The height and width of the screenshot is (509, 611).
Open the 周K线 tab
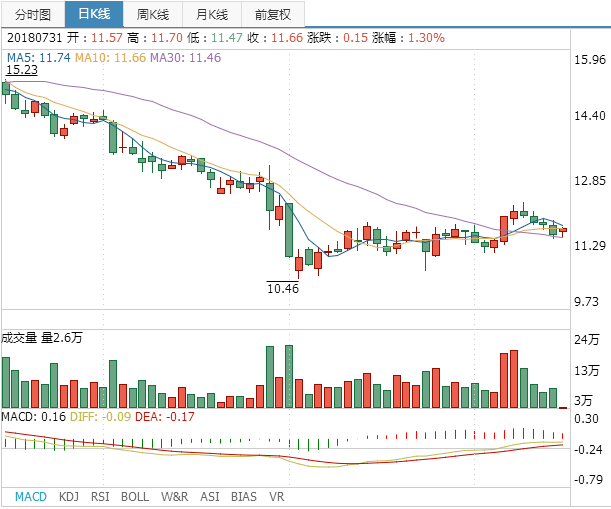click(x=153, y=14)
